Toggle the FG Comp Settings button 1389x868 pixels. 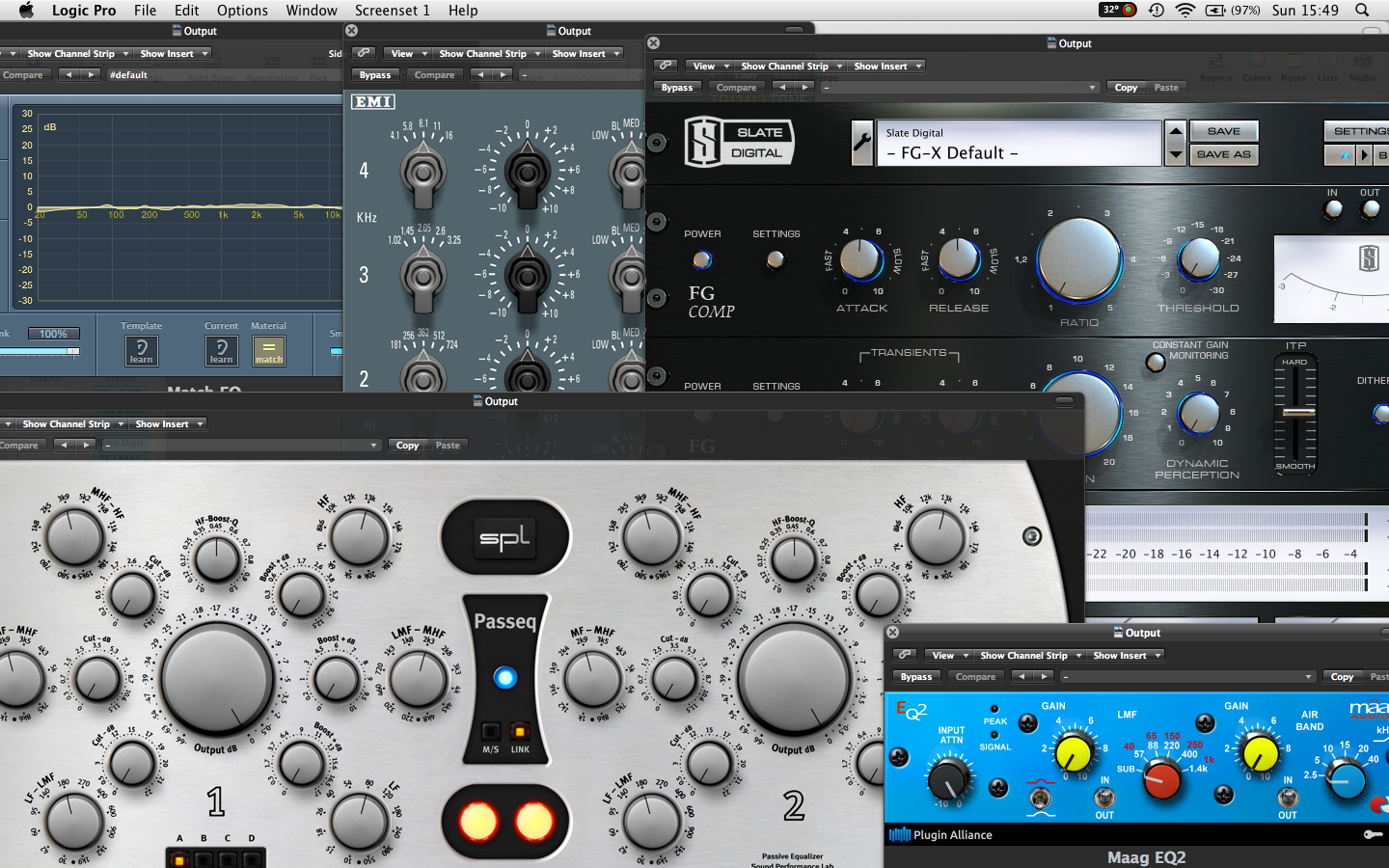[776, 259]
